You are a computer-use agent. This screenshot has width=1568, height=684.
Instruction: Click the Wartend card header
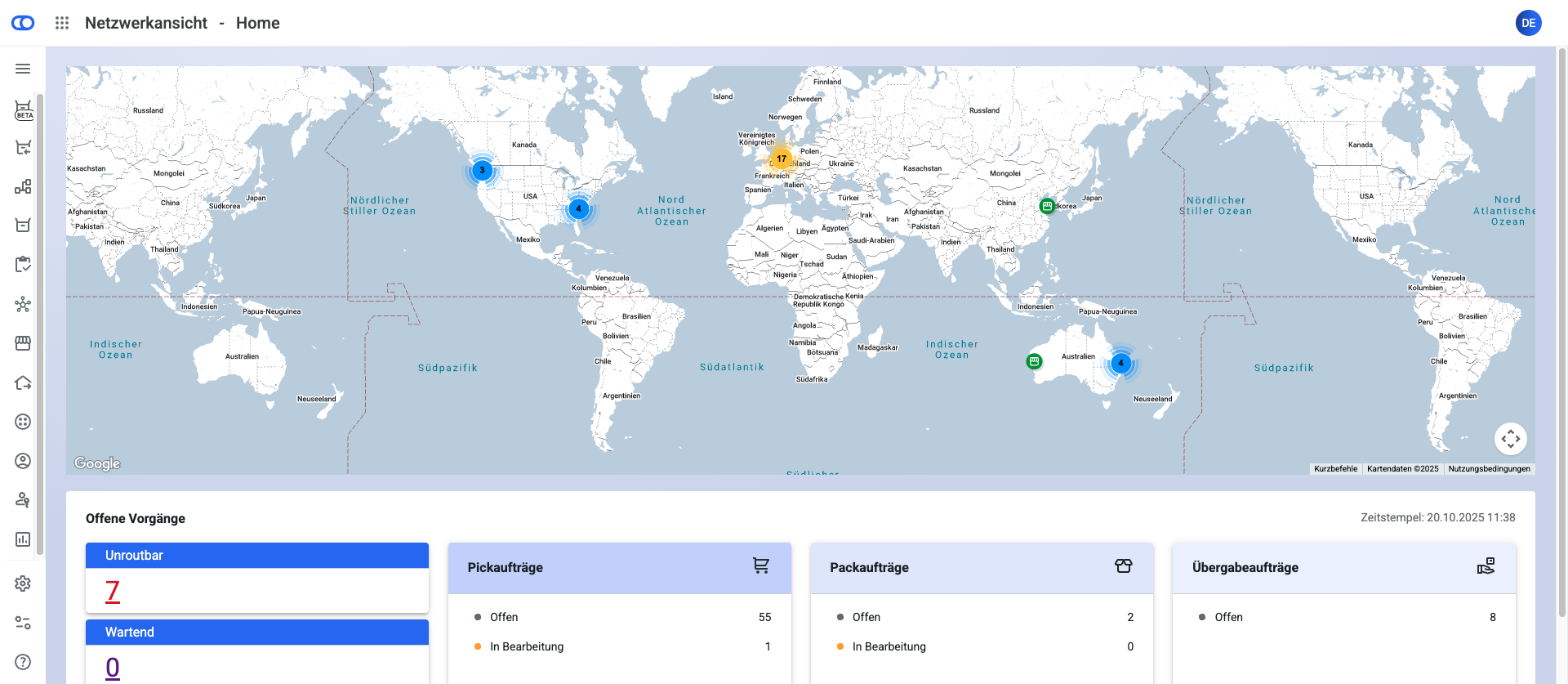[x=257, y=633]
